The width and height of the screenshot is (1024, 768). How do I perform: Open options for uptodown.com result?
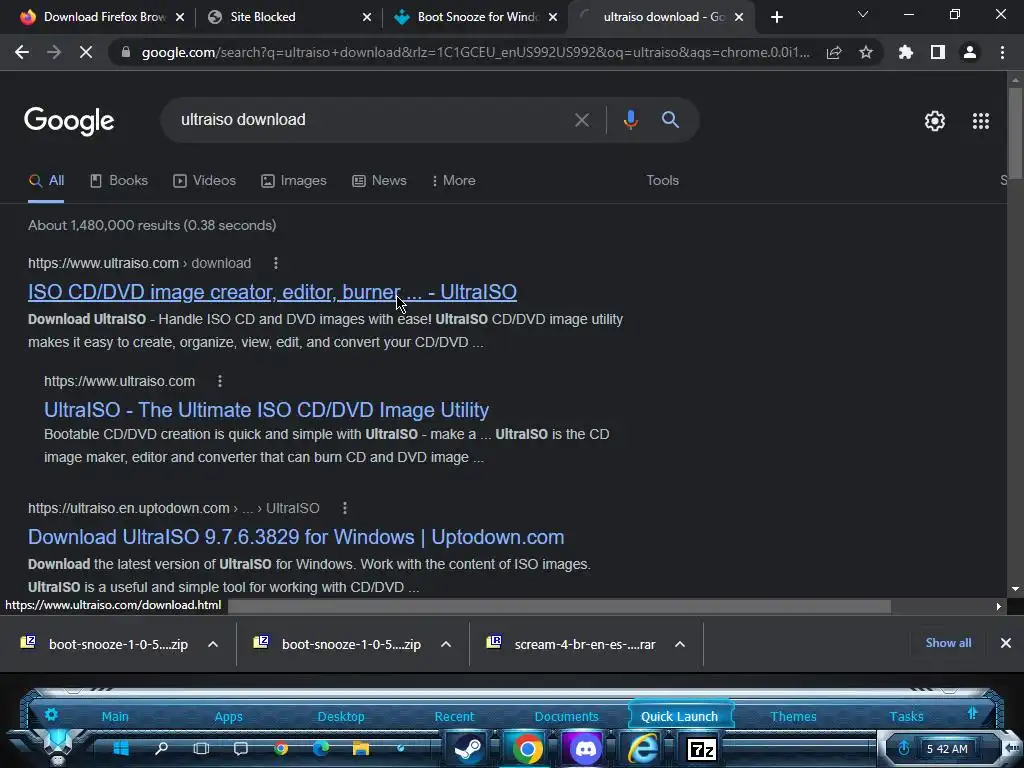(x=345, y=508)
